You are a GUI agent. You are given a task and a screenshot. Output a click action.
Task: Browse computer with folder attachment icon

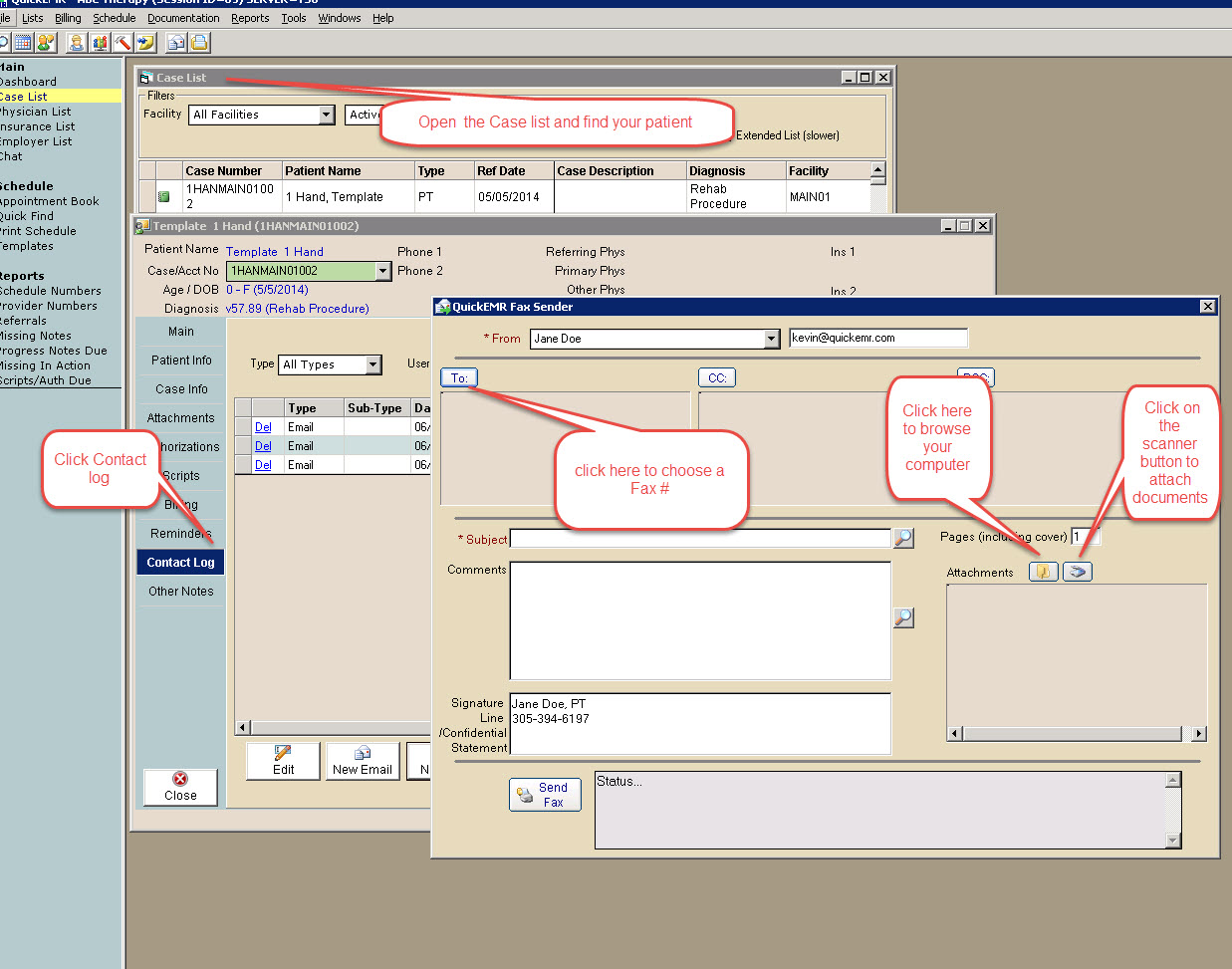(1044, 572)
